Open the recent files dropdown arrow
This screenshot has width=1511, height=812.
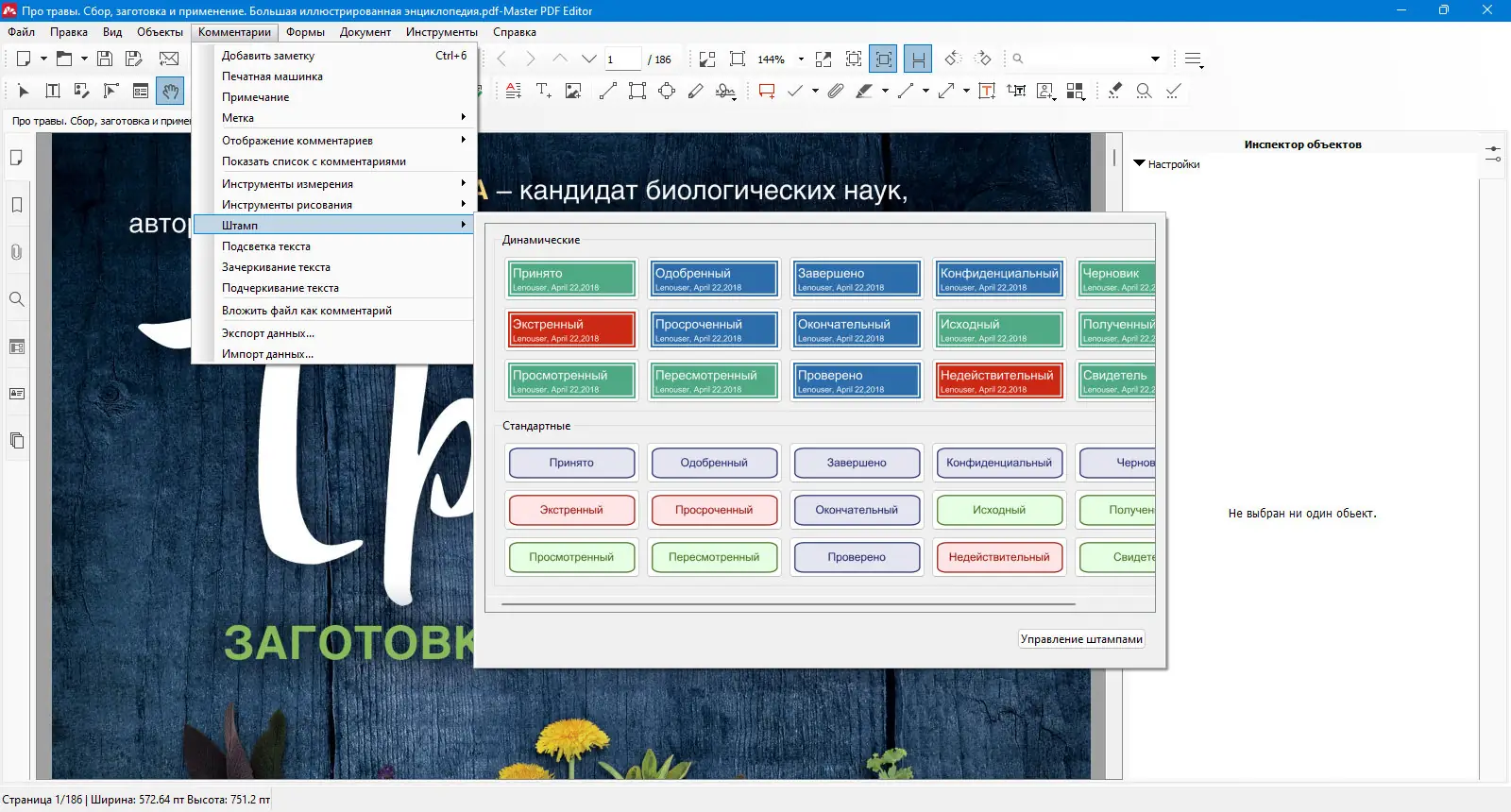click(84, 59)
